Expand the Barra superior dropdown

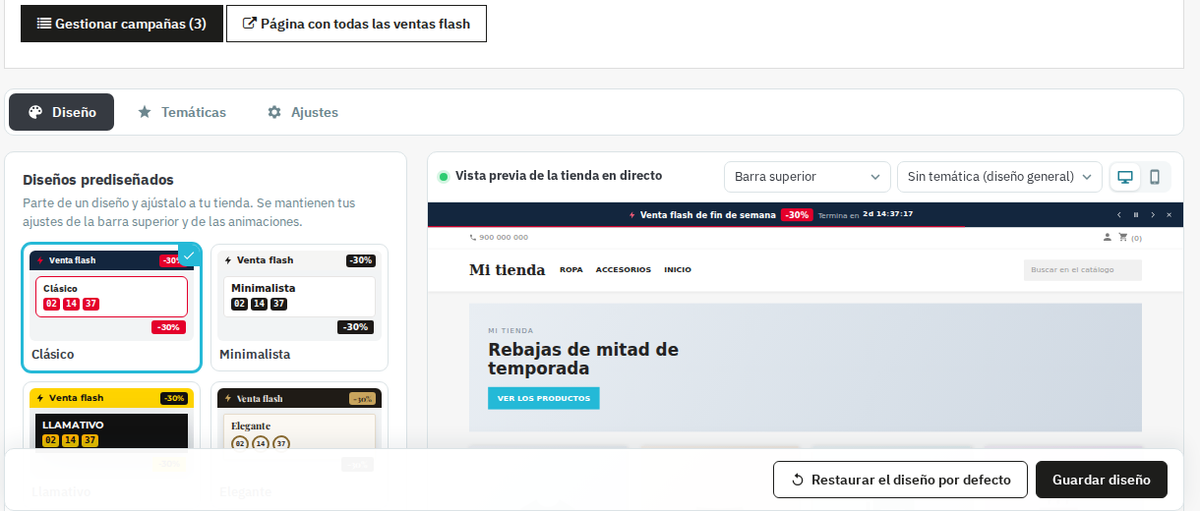coord(807,177)
